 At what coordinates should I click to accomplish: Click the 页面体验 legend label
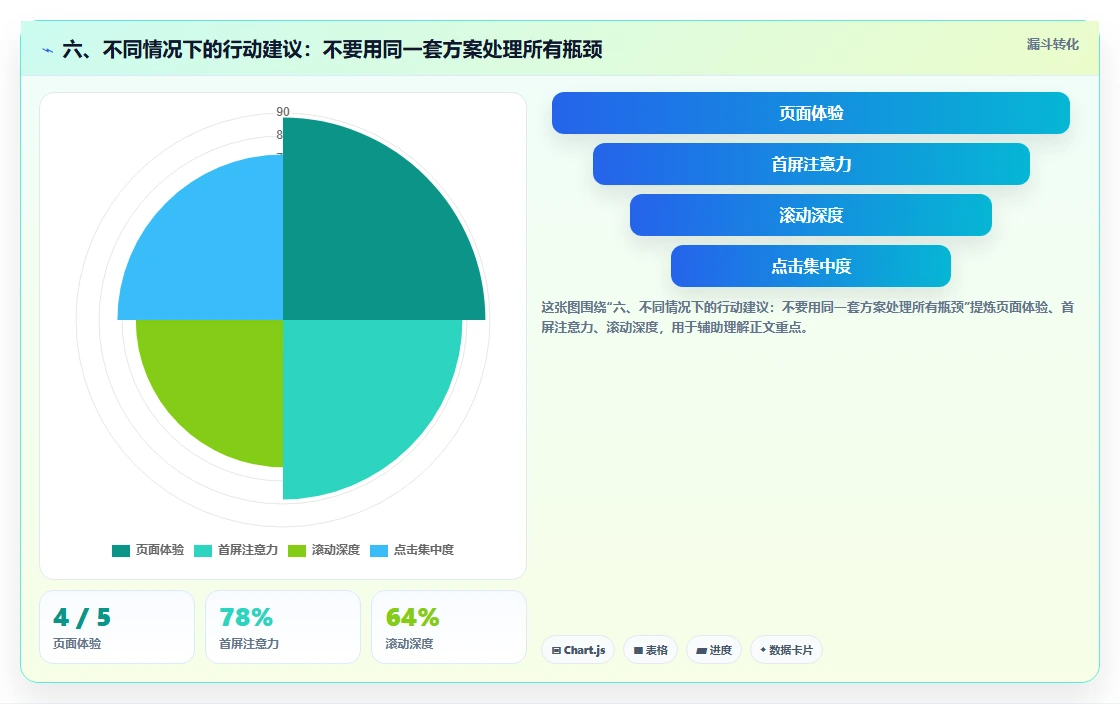[160, 550]
